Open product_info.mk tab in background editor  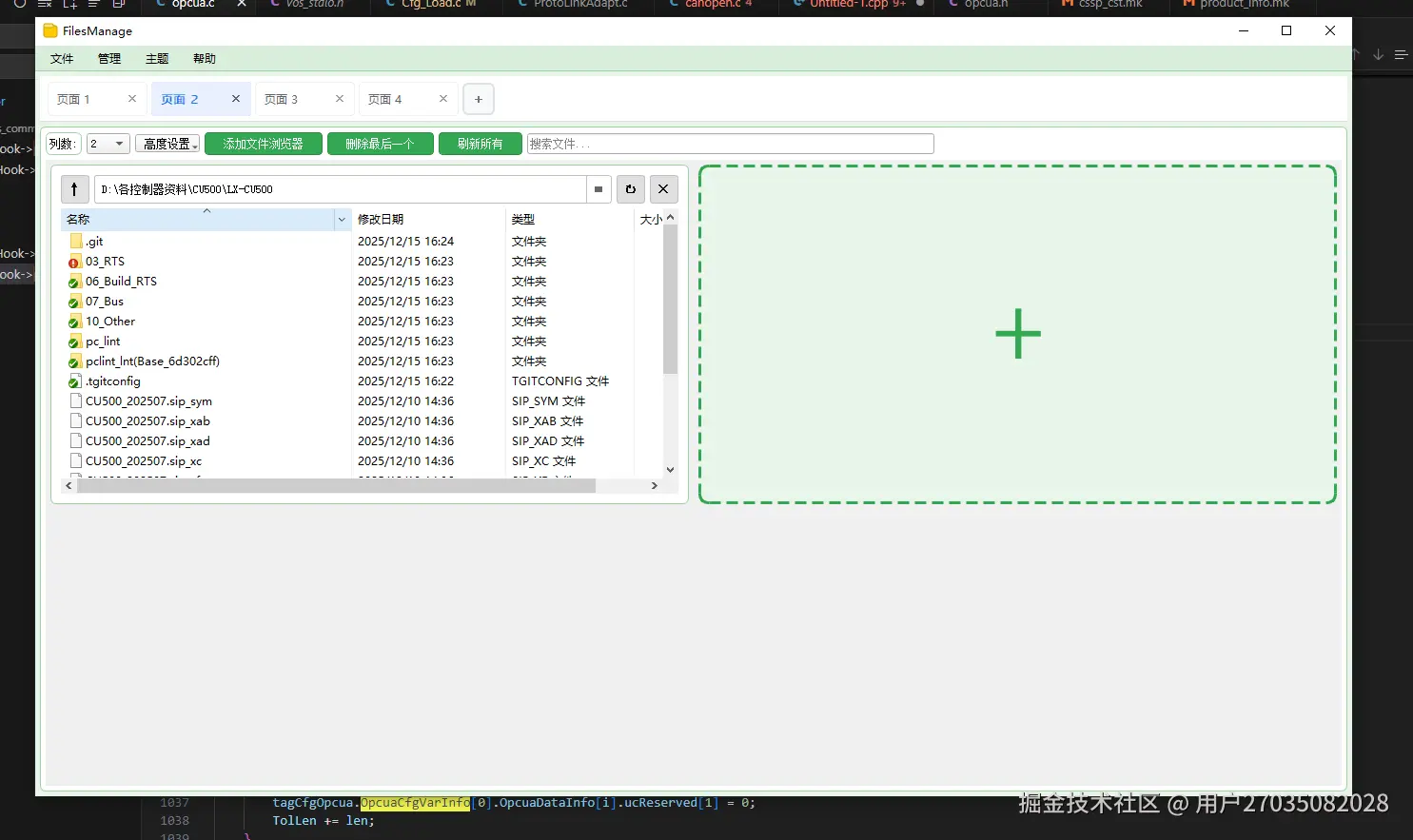[1245, 5]
